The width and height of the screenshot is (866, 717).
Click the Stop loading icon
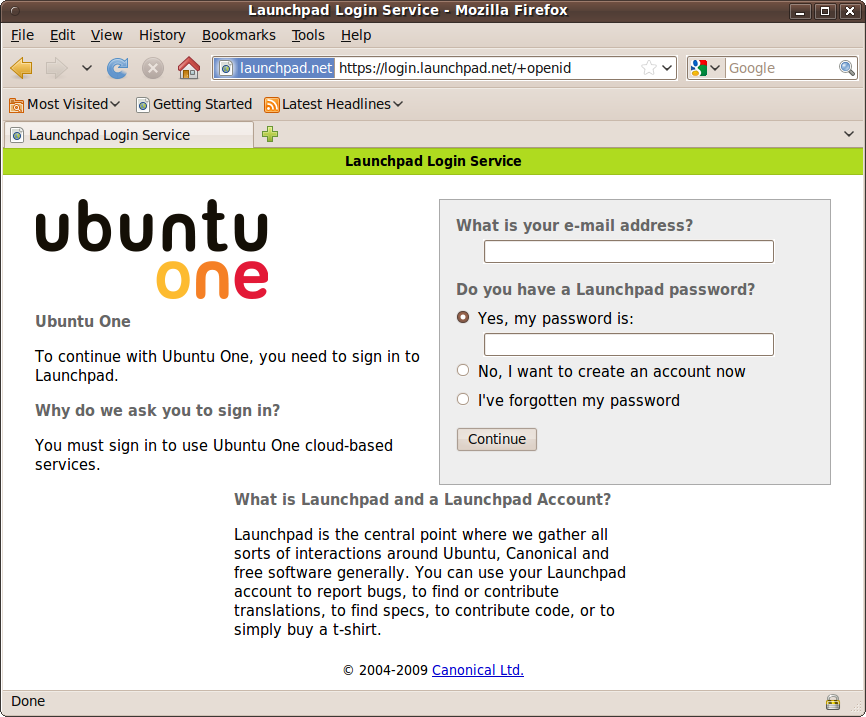[x=151, y=68]
